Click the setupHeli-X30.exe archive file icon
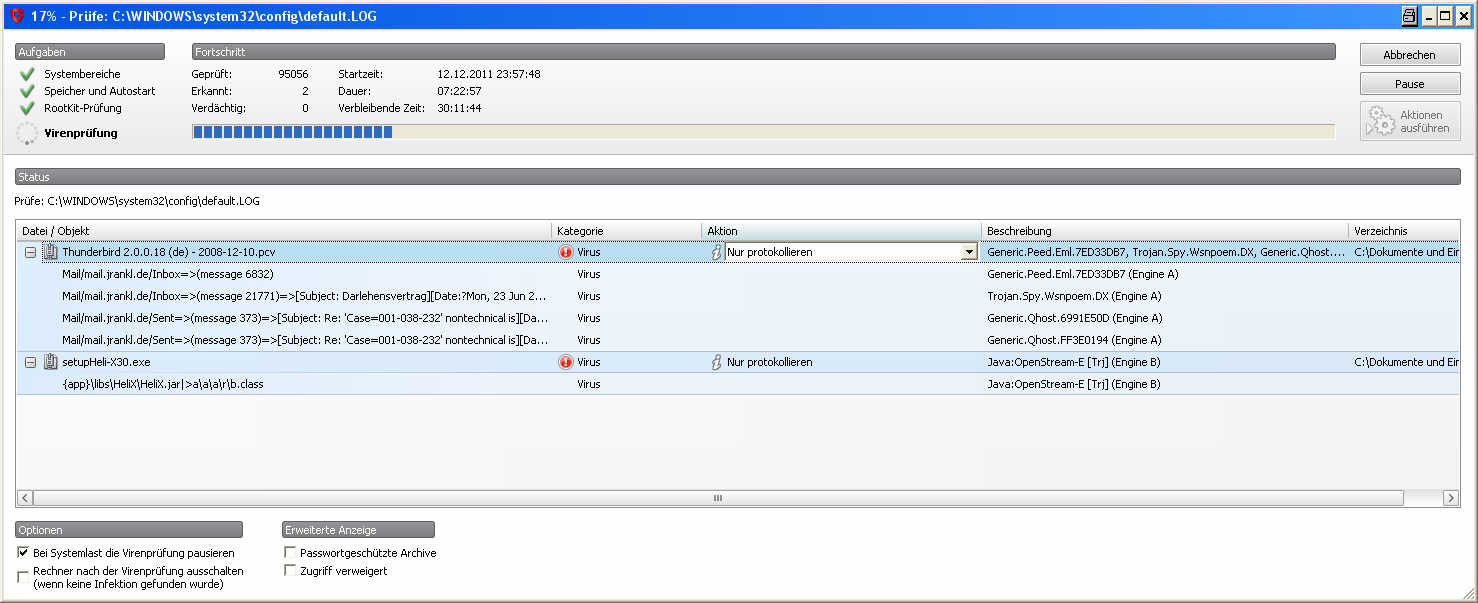Image resolution: width=1478 pixels, height=603 pixels. 50,362
